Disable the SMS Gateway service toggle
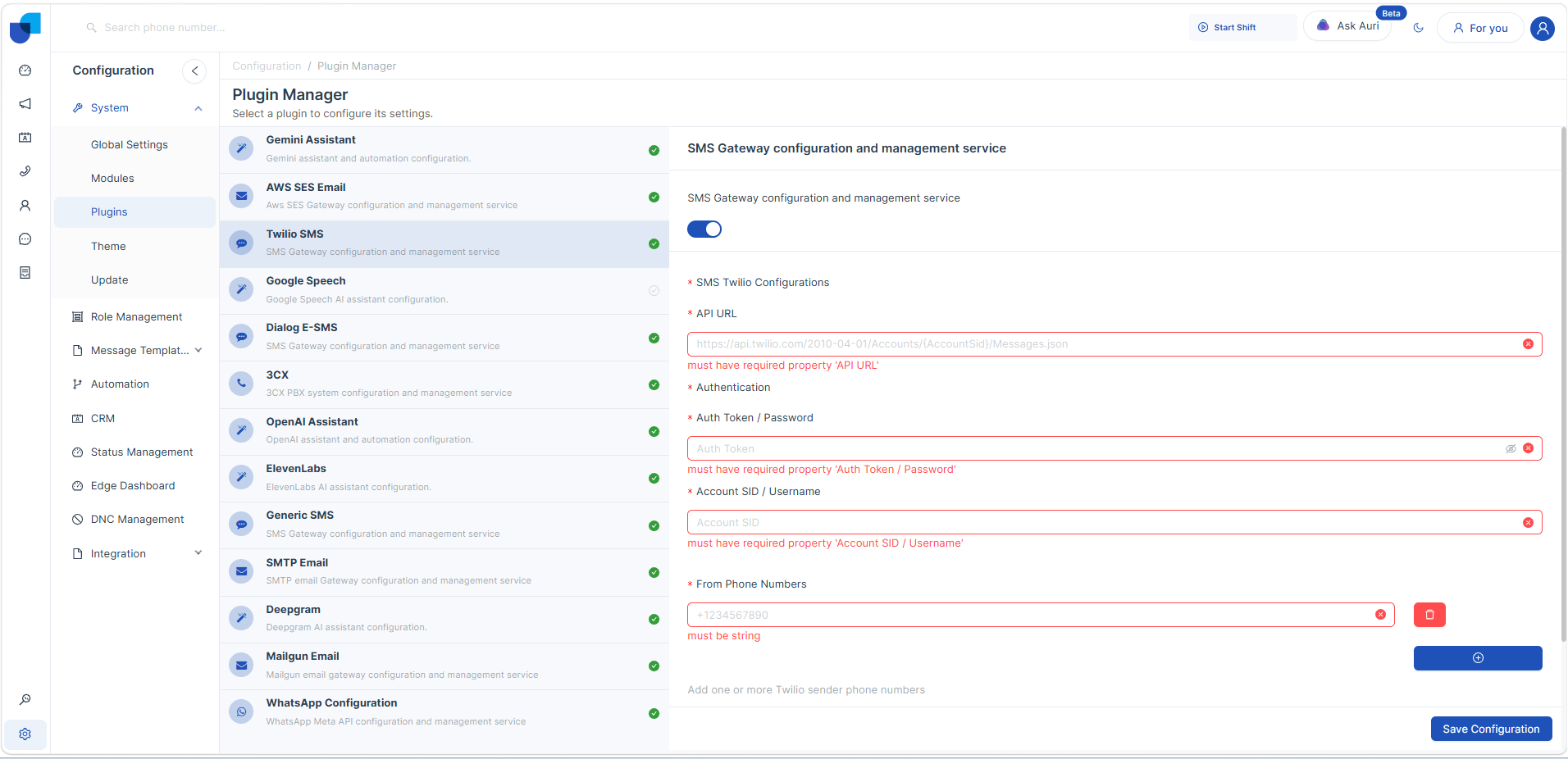This screenshot has width=1568, height=759. tap(704, 230)
